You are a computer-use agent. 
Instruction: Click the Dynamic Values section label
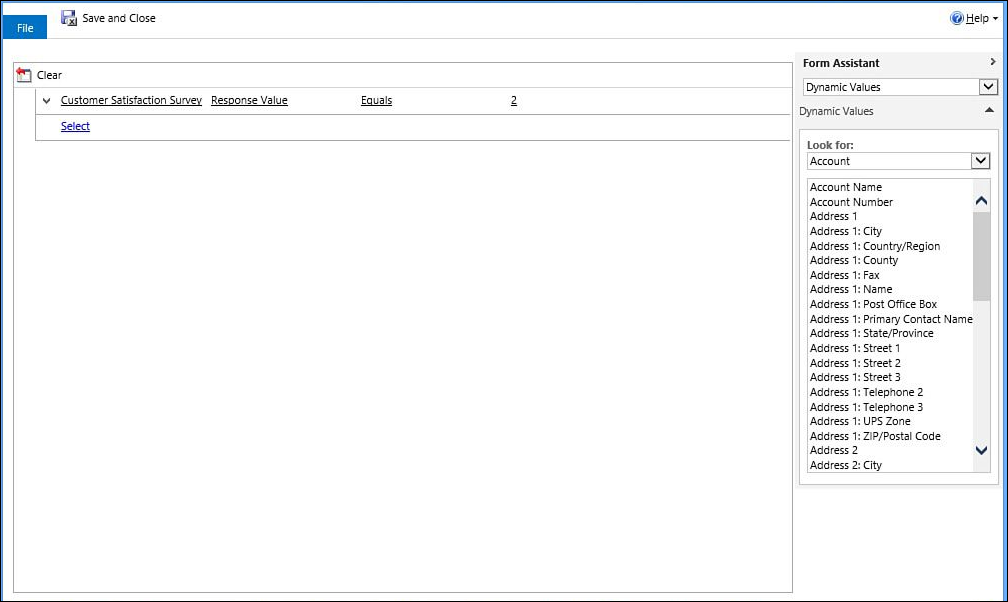click(x=836, y=111)
